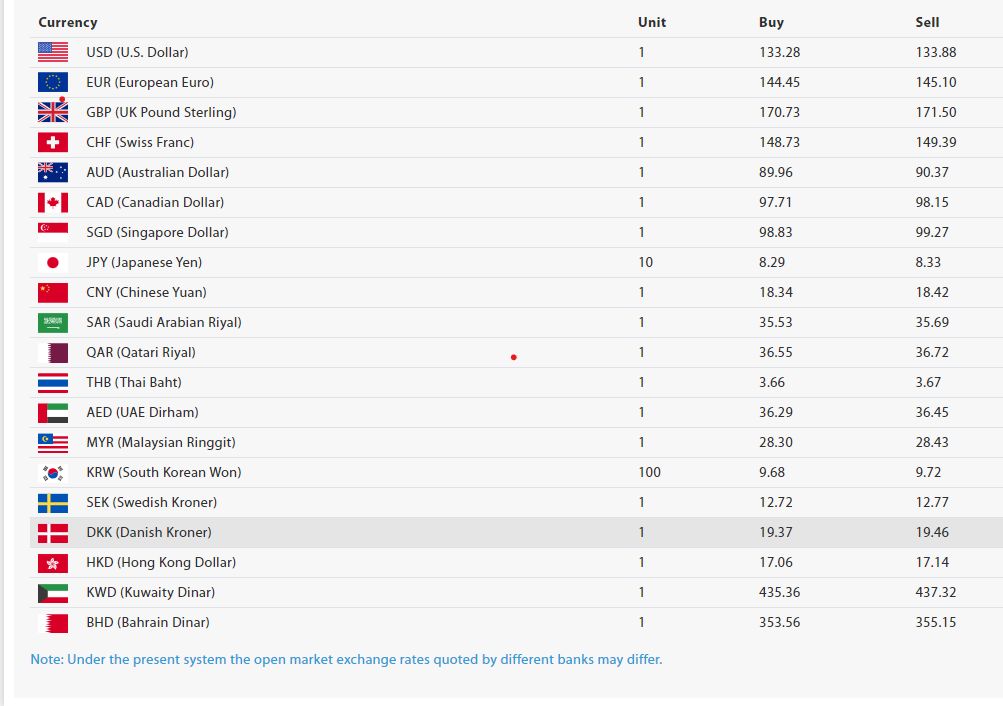The width and height of the screenshot is (1003, 706).
Task: Click the Sell column header
Action: 927,22
